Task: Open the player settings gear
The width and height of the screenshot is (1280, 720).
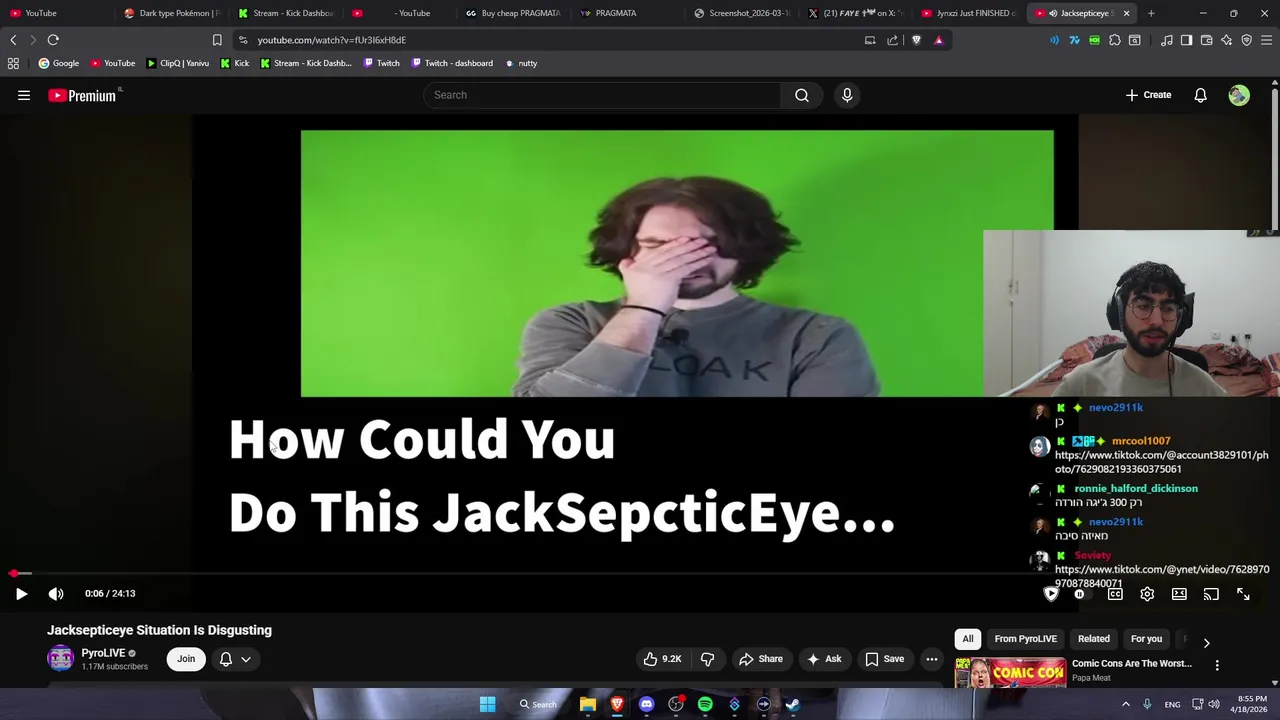Action: [x=1147, y=594]
